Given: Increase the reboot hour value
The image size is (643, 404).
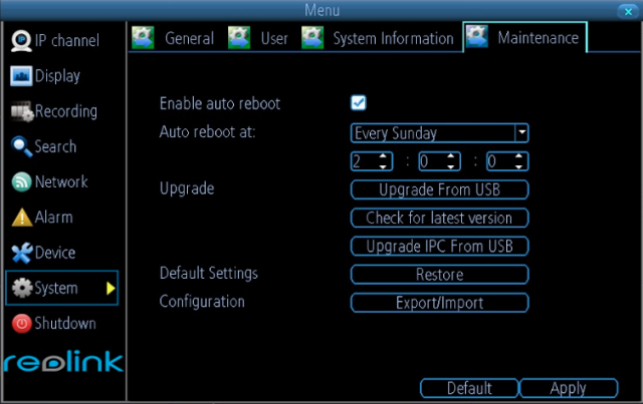Looking at the screenshot, I should 383,157.
